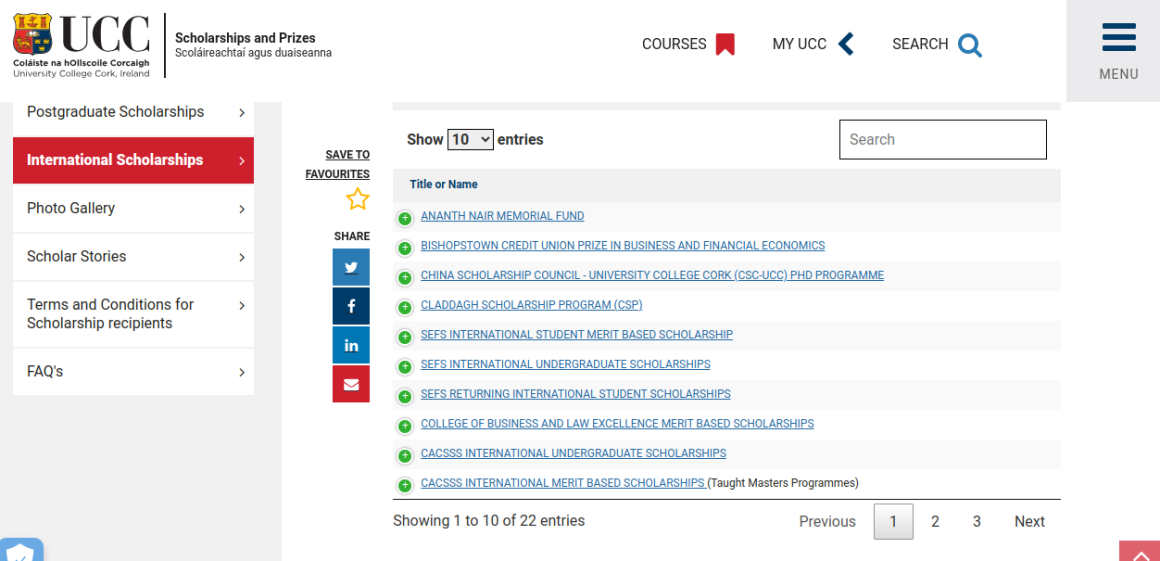The image size is (1160, 561).
Task: Share the page via LinkedIn icon
Action: pyautogui.click(x=351, y=345)
